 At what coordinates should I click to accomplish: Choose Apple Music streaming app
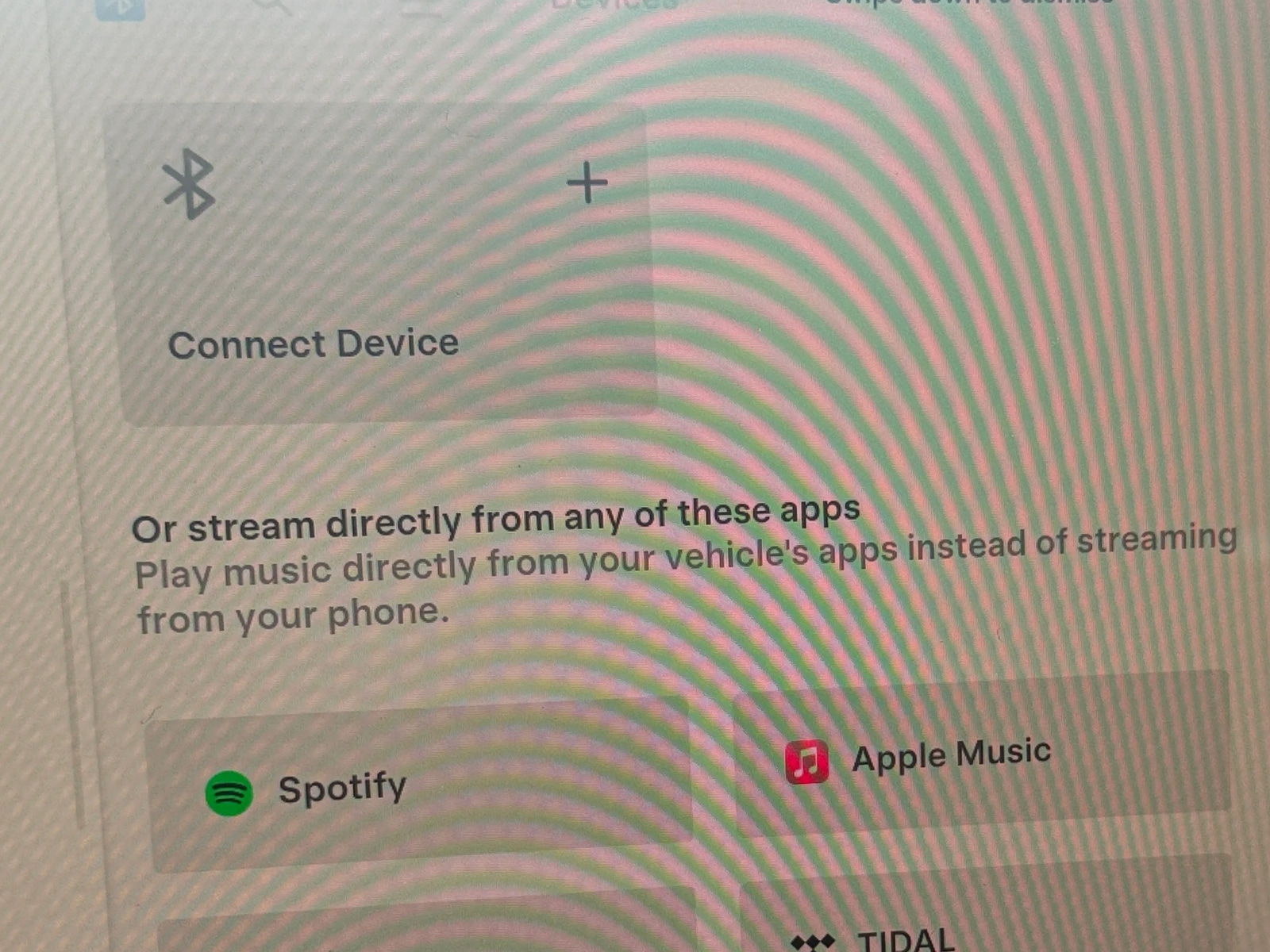(x=980, y=754)
